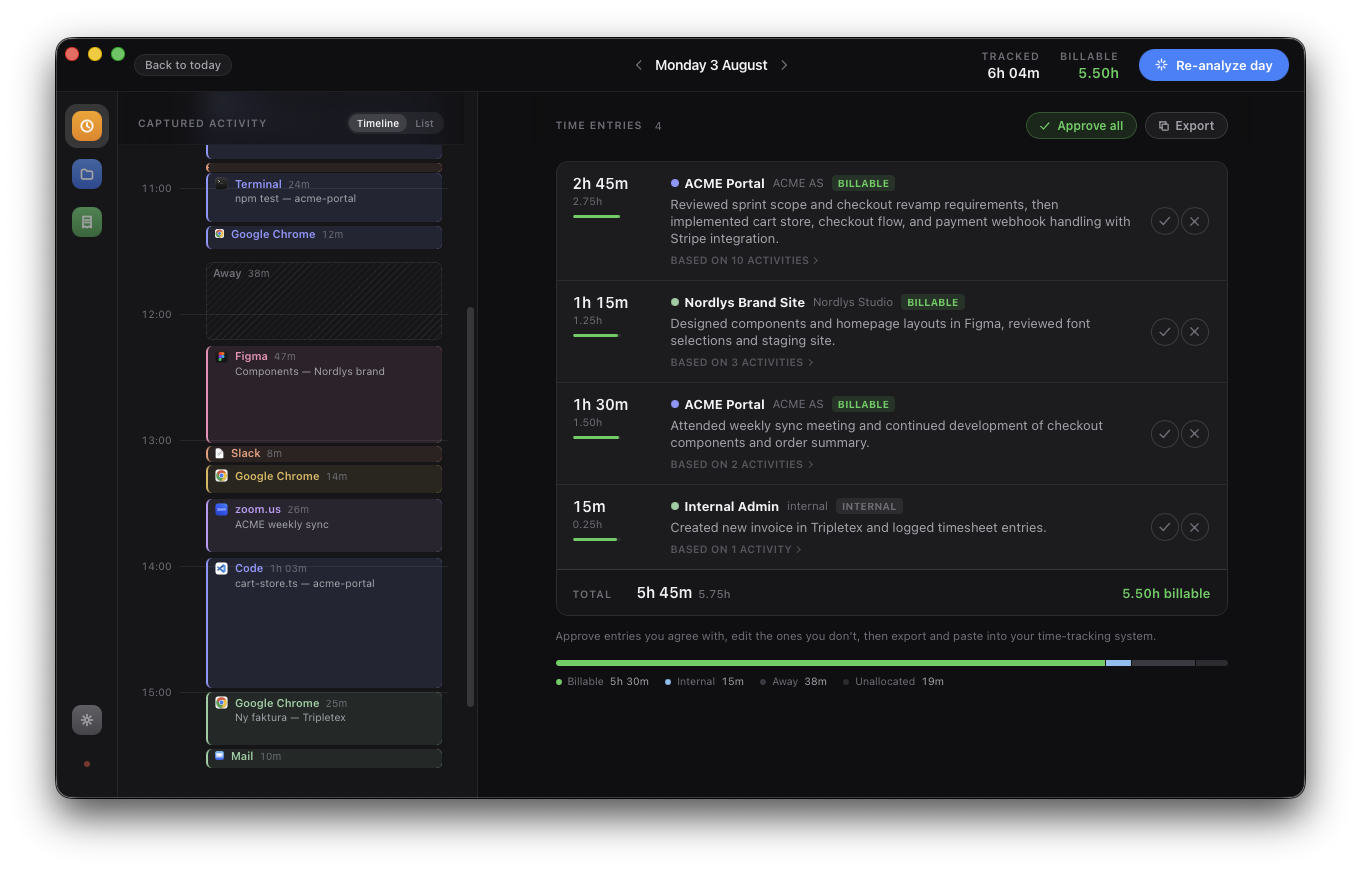Open the folder projects sidebar icon

[87, 174]
